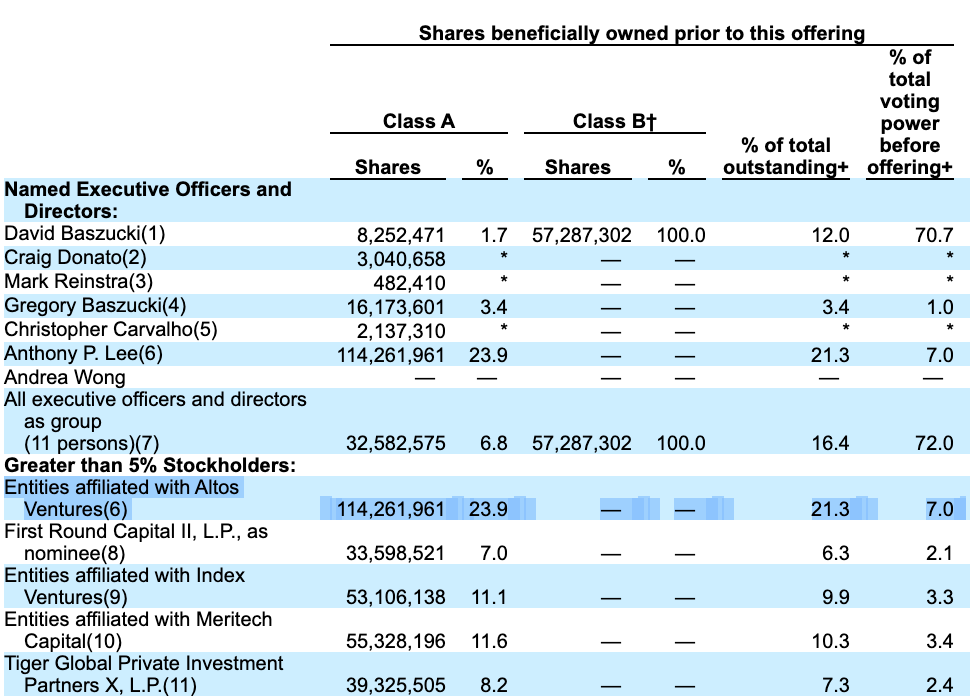The width and height of the screenshot is (970, 696).
Task: Click Gregory Baszucki's voting power 1.0
Action: tap(940, 307)
